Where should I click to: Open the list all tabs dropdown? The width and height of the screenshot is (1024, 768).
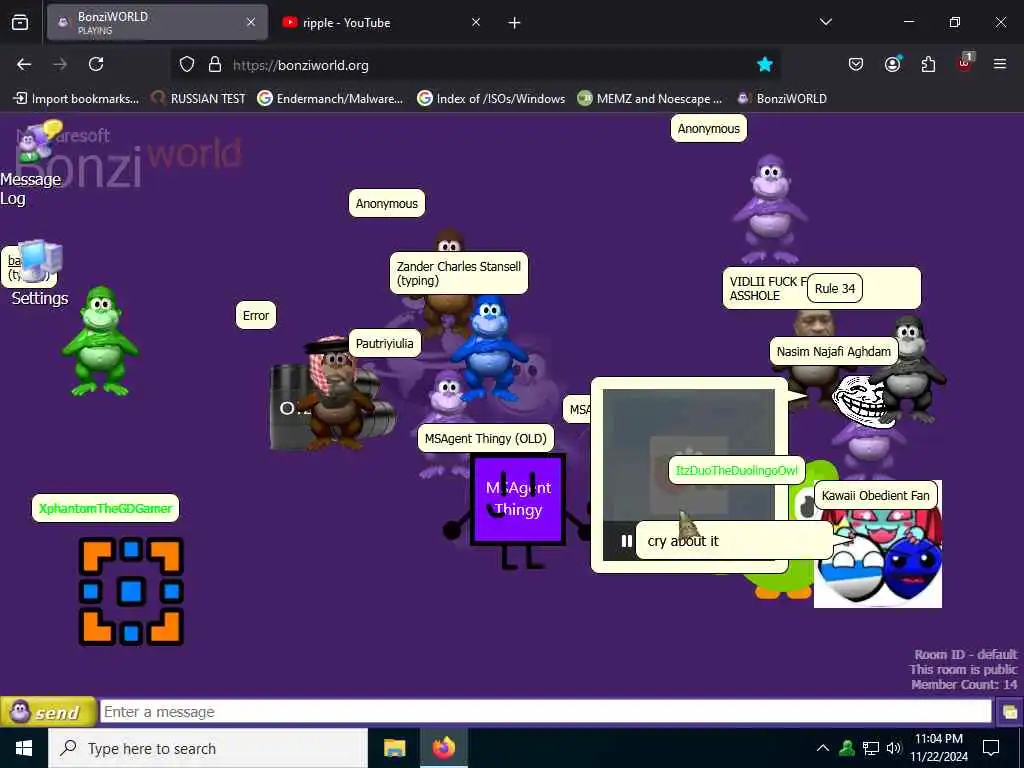(x=825, y=22)
